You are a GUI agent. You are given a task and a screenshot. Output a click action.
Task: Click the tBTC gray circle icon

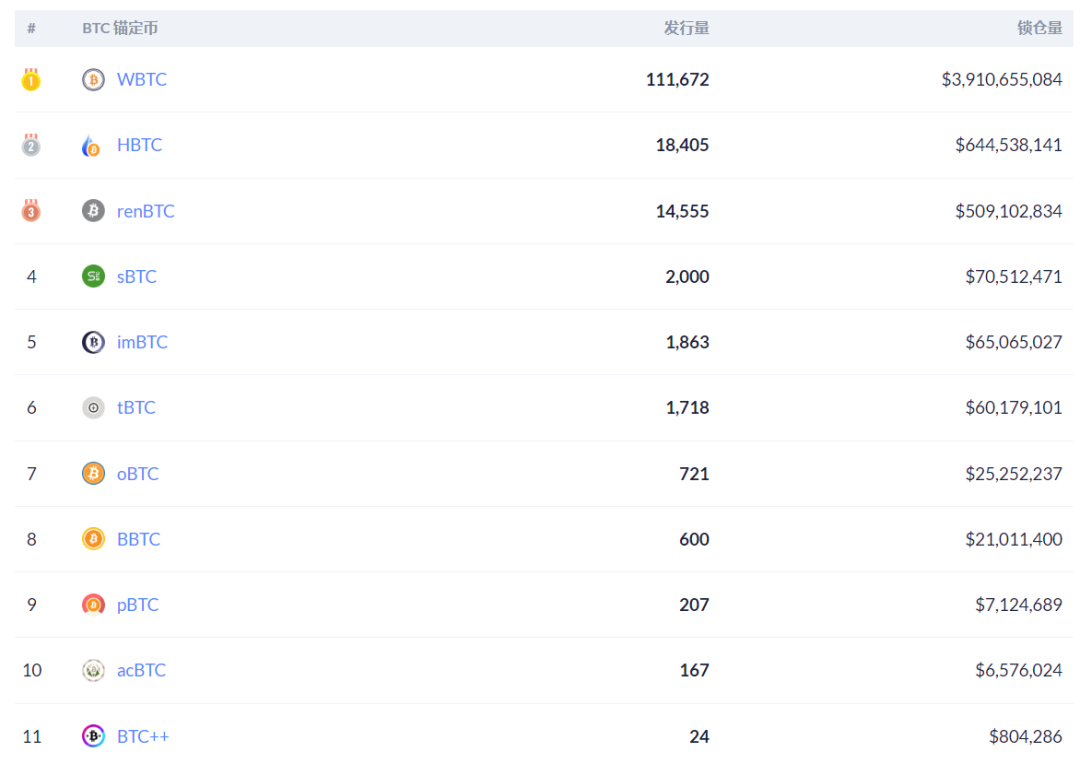(93, 408)
